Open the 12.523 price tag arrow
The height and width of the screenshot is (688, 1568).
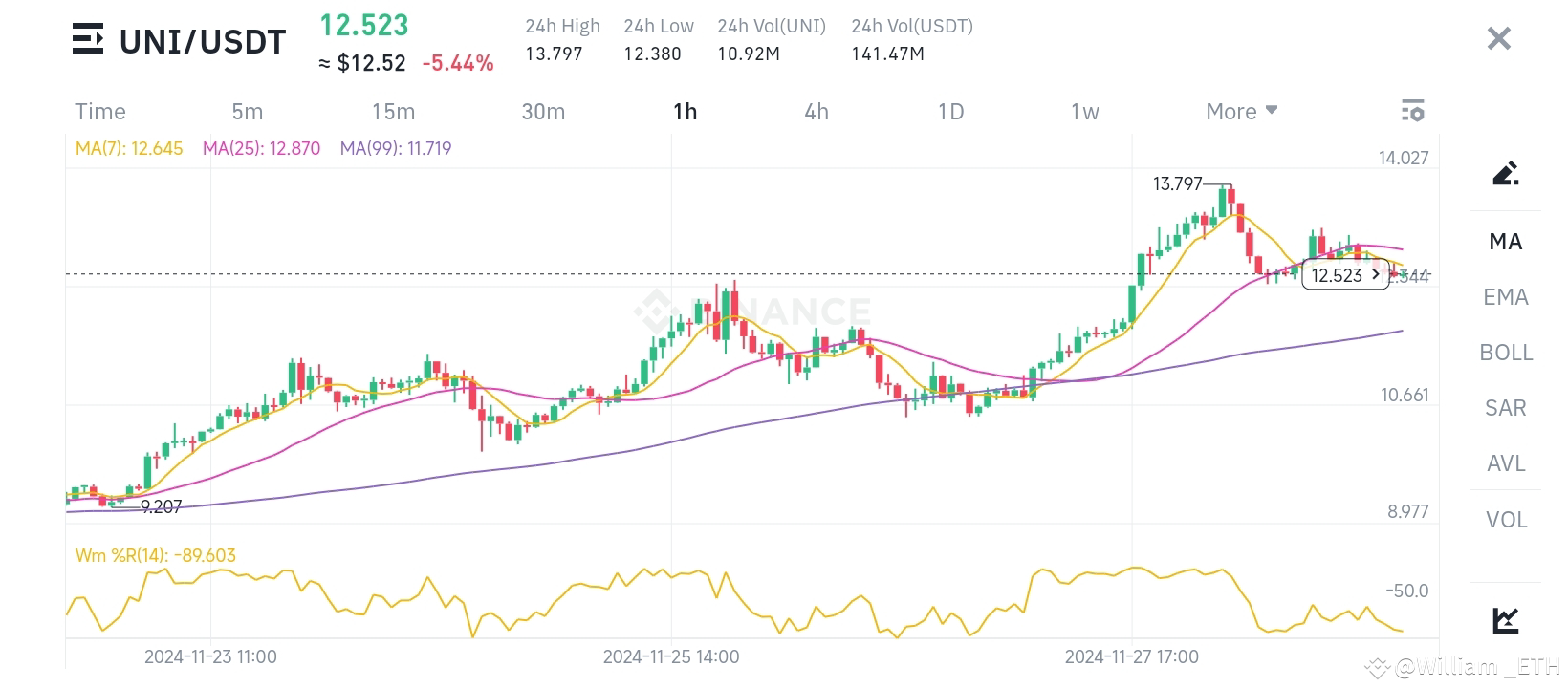[x=1376, y=275]
